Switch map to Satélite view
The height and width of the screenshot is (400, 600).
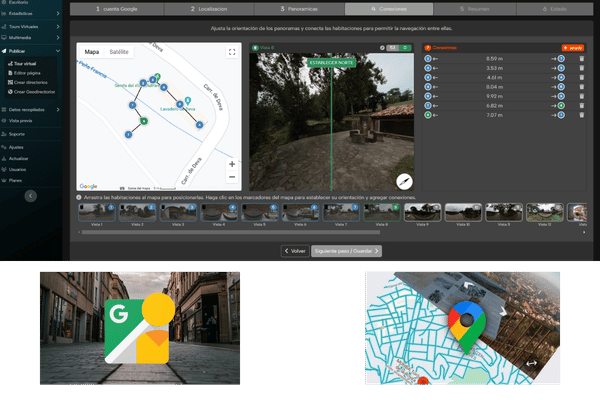(119, 52)
